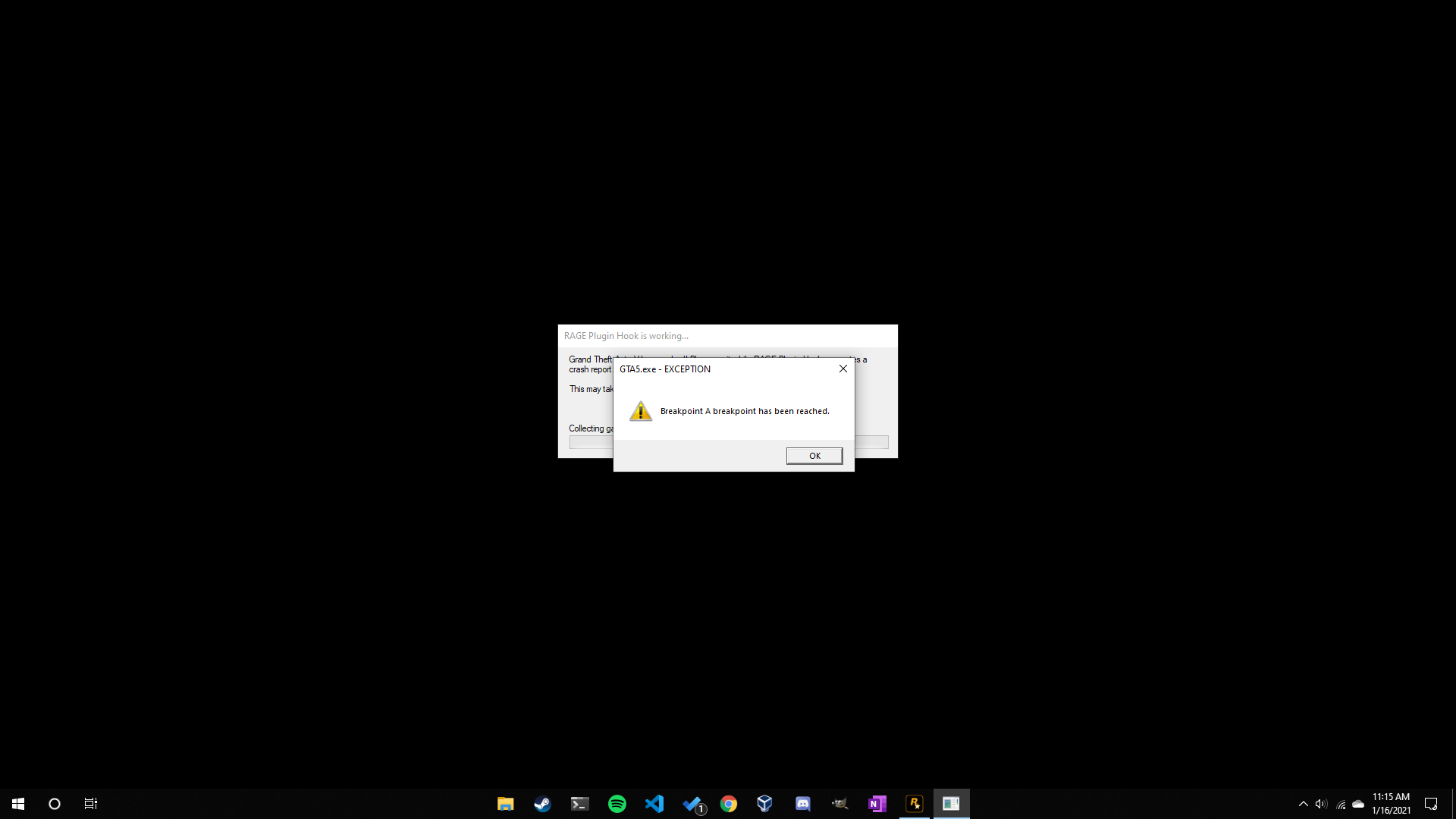Image resolution: width=1456 pixels, height=819 pixels.
Task: Open GIMP from the taskbar
Action: (x=839, y=804)
